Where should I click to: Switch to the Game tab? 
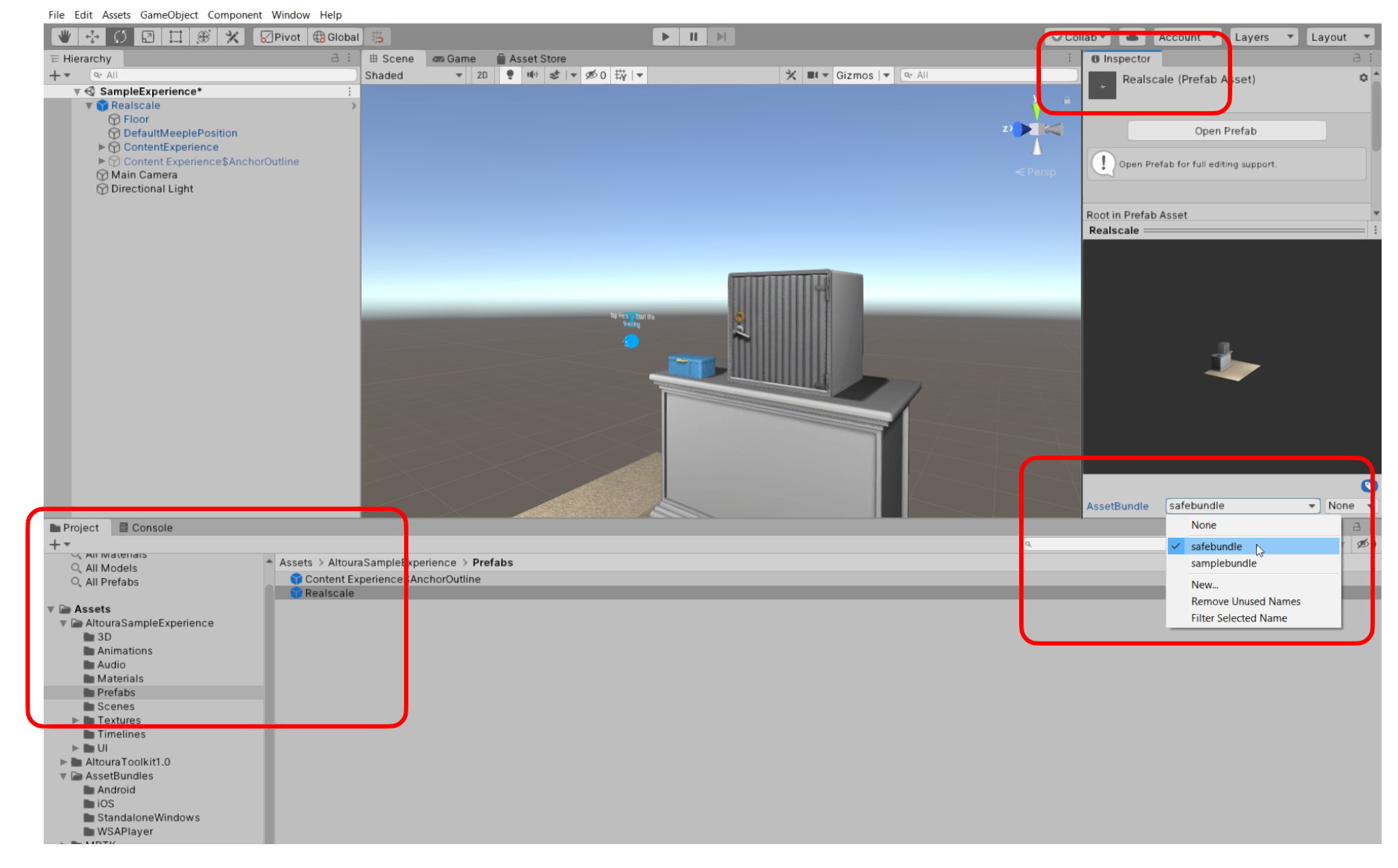(x=455, y=59)
